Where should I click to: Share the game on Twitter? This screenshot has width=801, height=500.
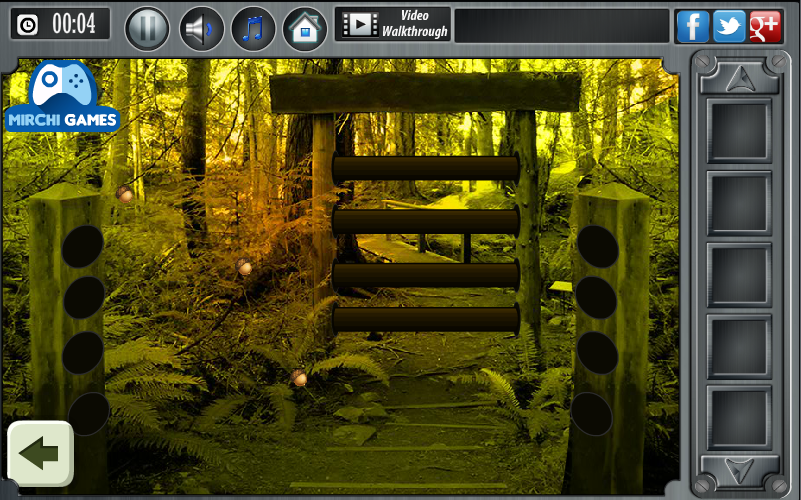coord(729,26)
